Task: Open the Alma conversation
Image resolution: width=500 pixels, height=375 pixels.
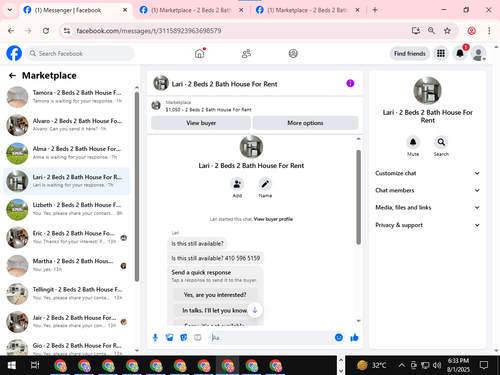Action: coord(67,153)
